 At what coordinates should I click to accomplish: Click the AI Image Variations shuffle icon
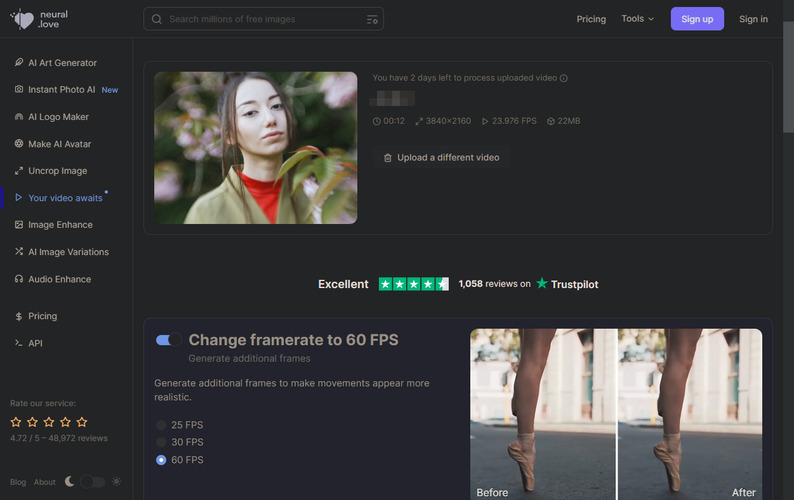click(19, 251)
